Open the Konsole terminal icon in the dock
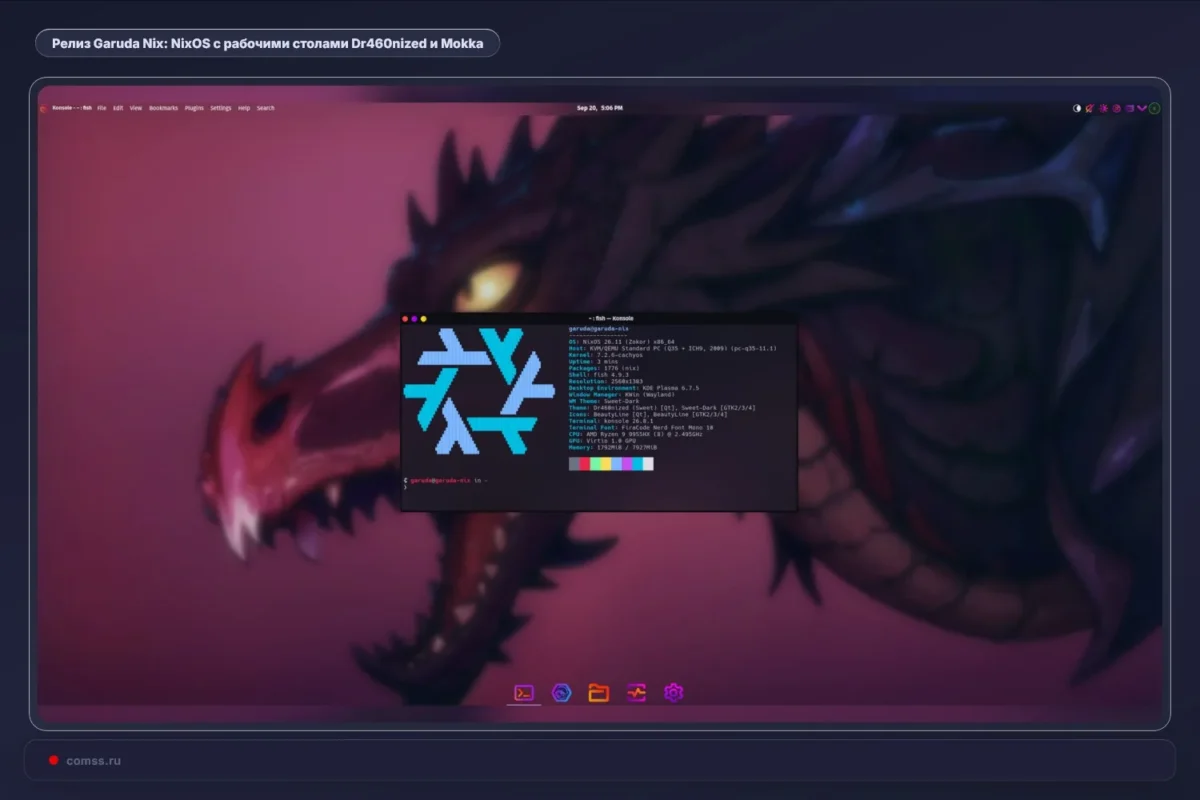This screenshot has height=800, width=1200. pyautogui.click(x=524, y=692)
